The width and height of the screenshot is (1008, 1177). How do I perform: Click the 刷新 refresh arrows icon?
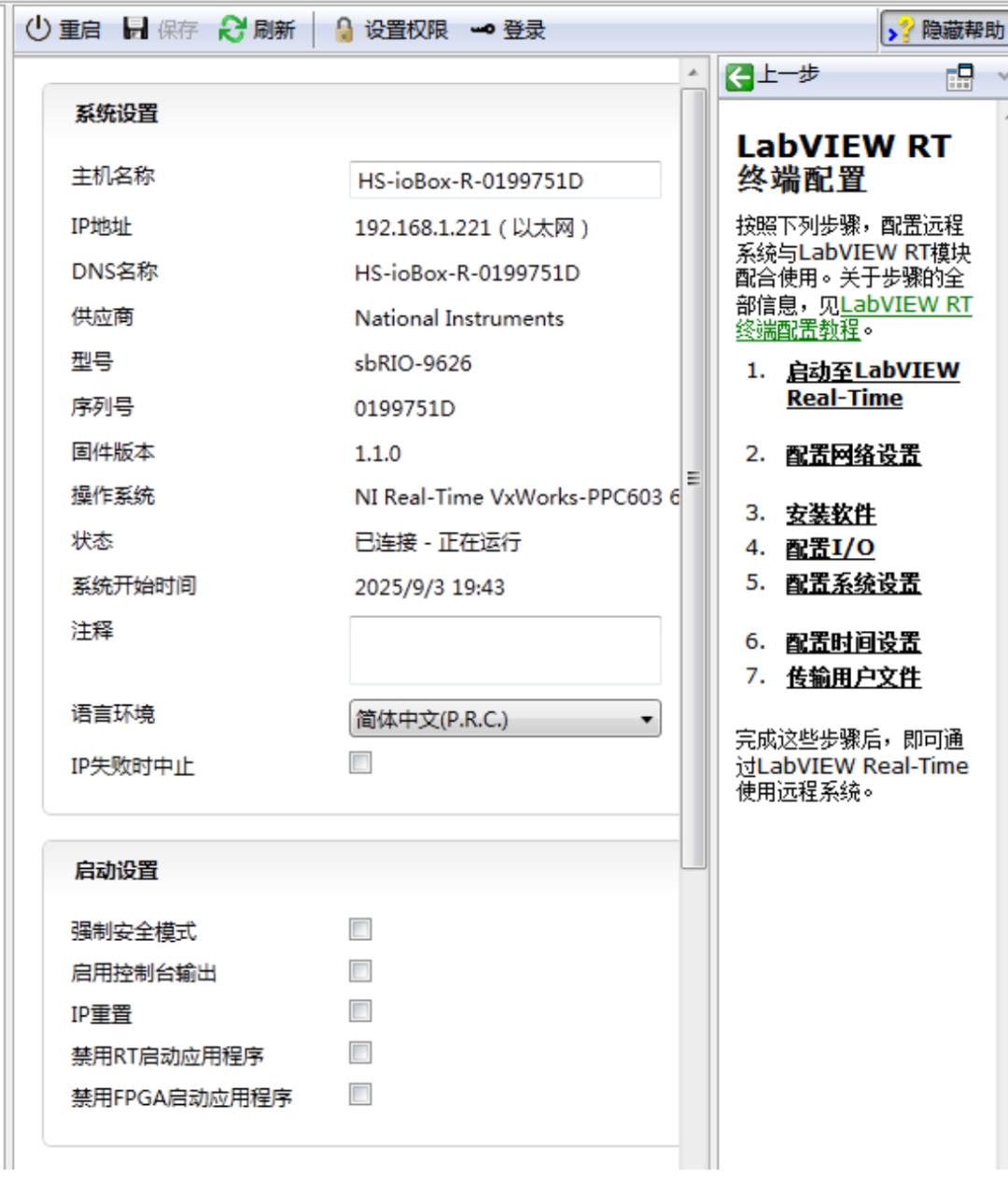point(231,29)
